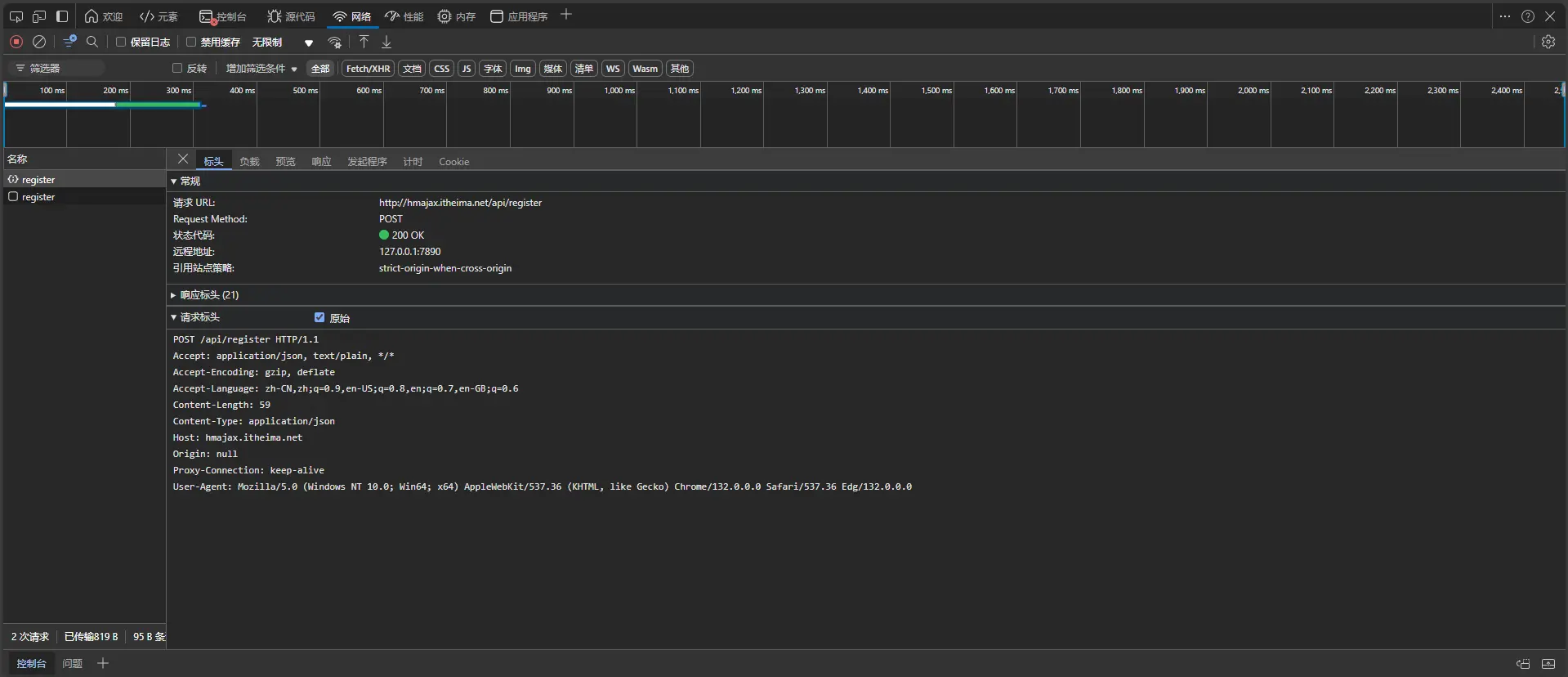Enable the 禁用缓存 checkbox
This screenshot has height=677, width=1568.
click(x=191, y=42)
